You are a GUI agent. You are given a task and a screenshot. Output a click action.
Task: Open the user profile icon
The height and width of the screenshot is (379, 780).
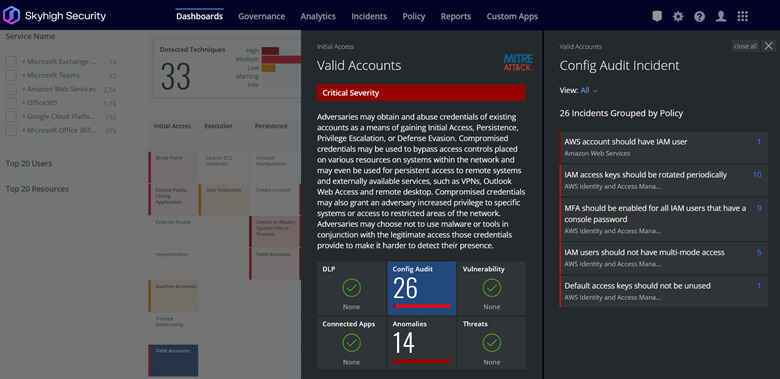[x=721, y=16]
